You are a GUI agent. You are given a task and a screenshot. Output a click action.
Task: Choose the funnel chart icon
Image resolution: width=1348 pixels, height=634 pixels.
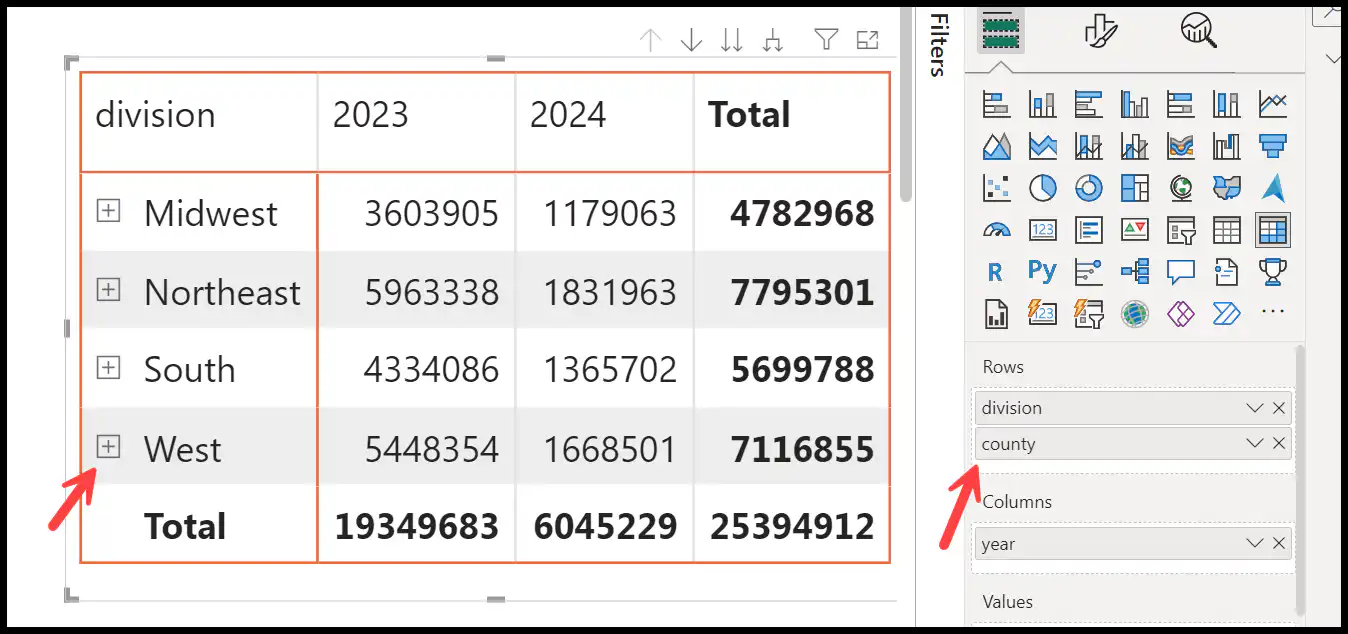click(1273, 146)
